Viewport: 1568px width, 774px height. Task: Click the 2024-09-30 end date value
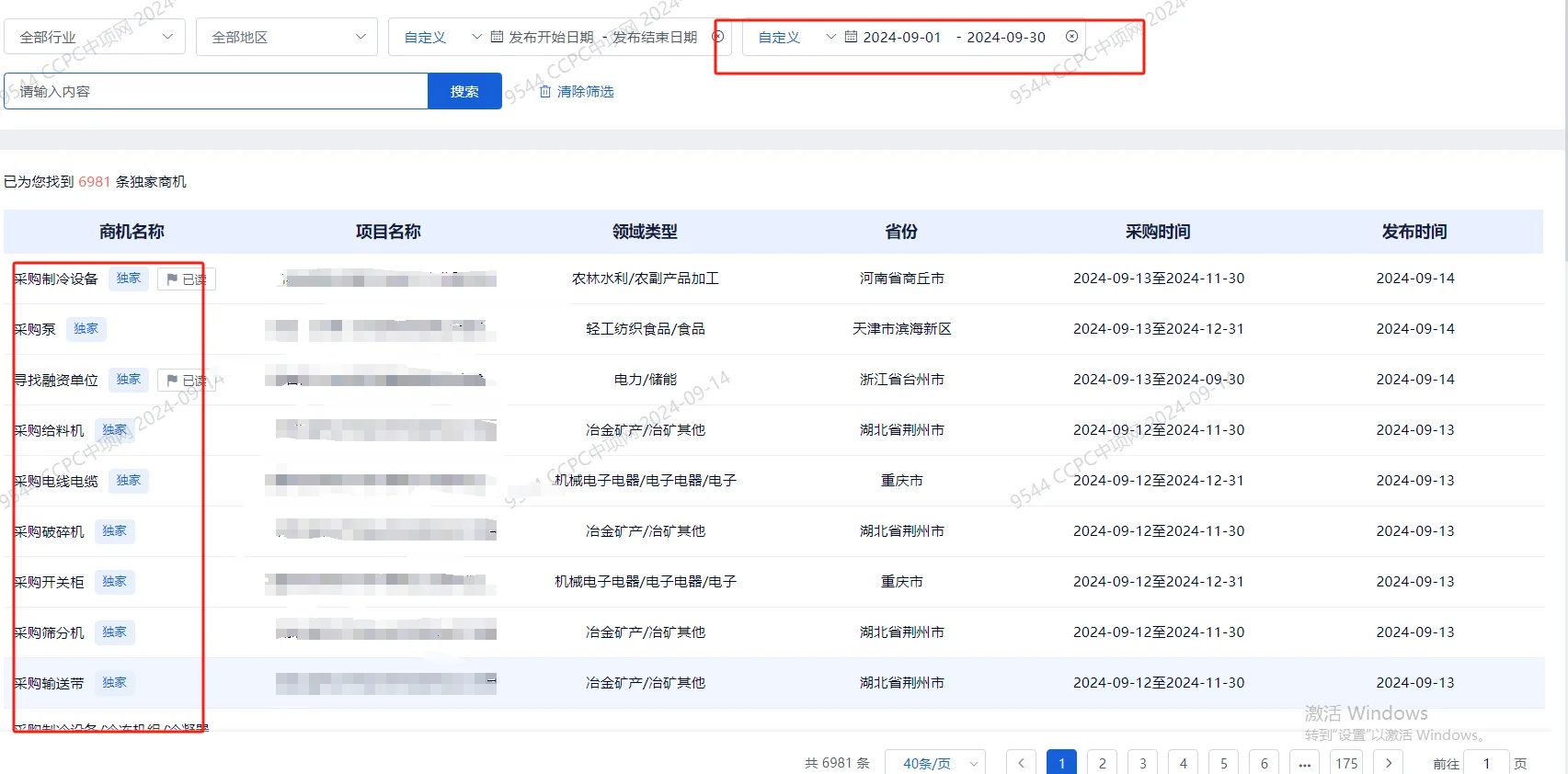[x=1006, y=37]
